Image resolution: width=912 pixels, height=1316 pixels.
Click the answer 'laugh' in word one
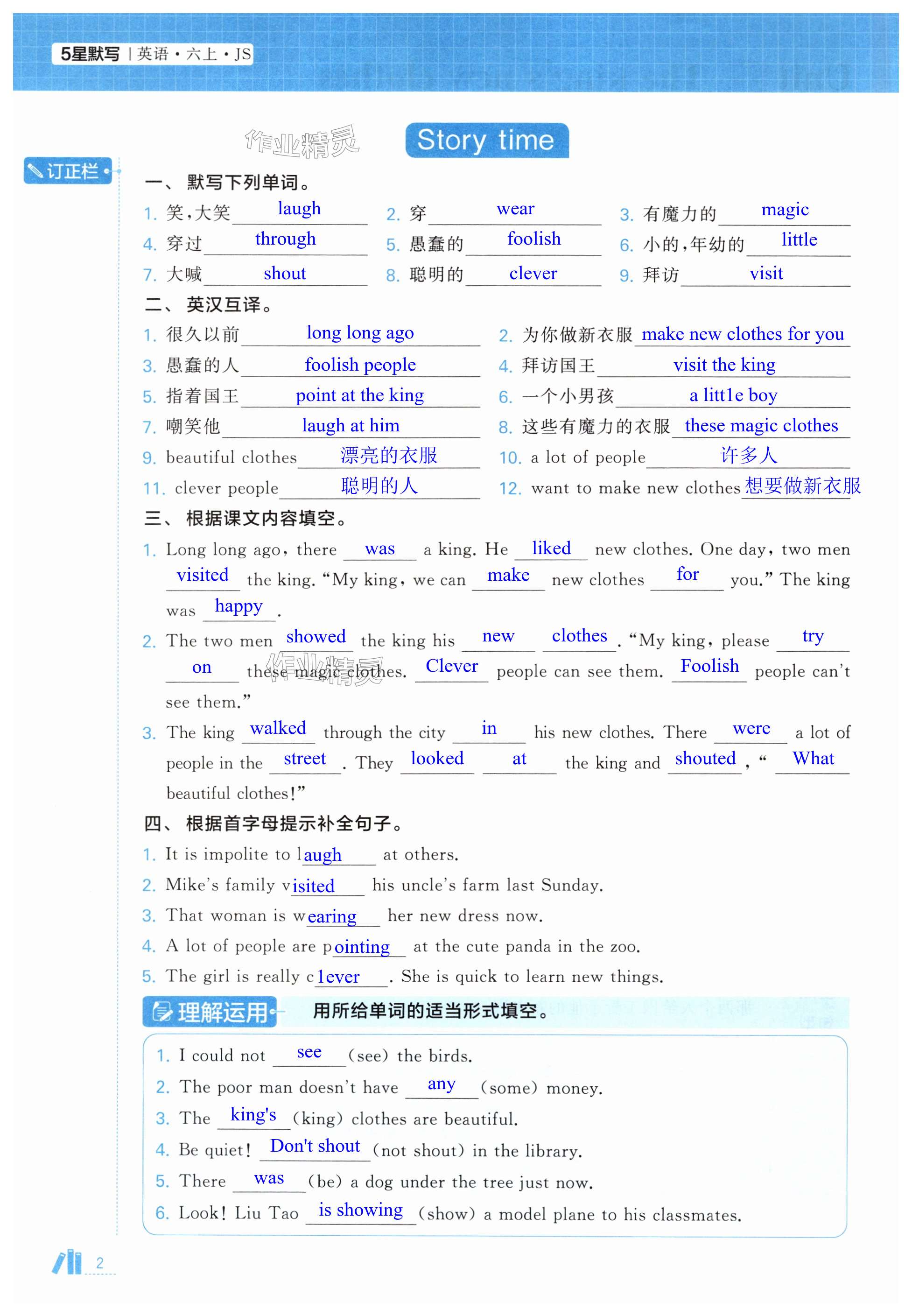click(299, 209)
